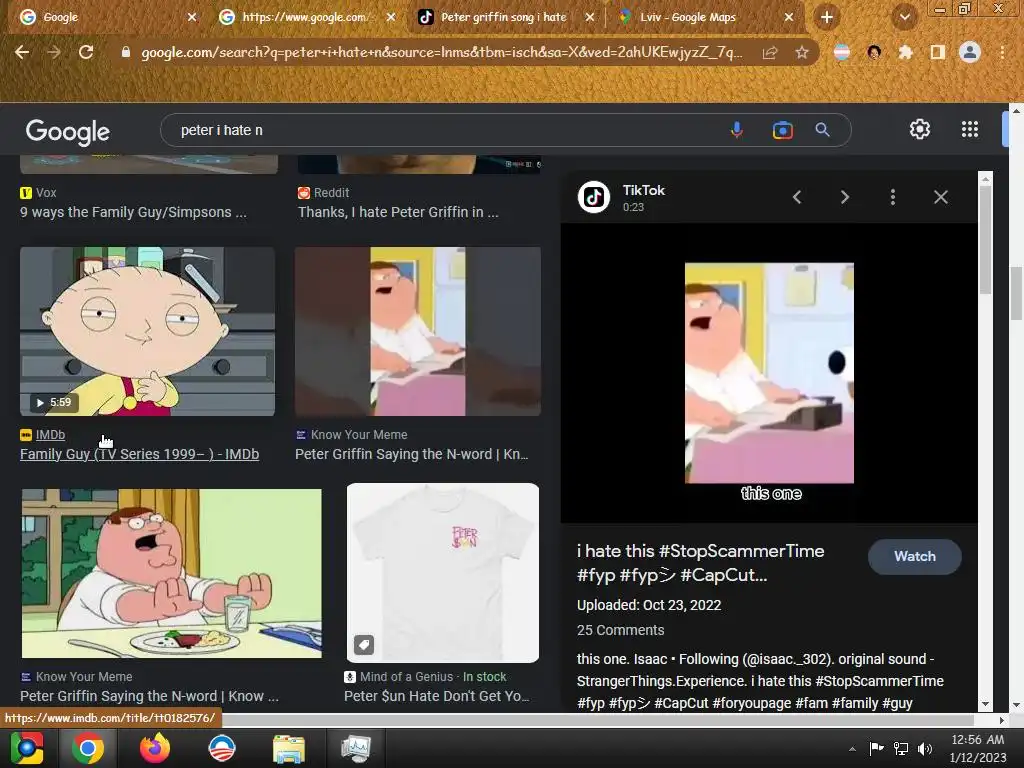The height and width of the screenshot is (768, 1024).
Task: Open Family Guy (TV Series 1999– ) - IMDb link
Action: point(139,454)
